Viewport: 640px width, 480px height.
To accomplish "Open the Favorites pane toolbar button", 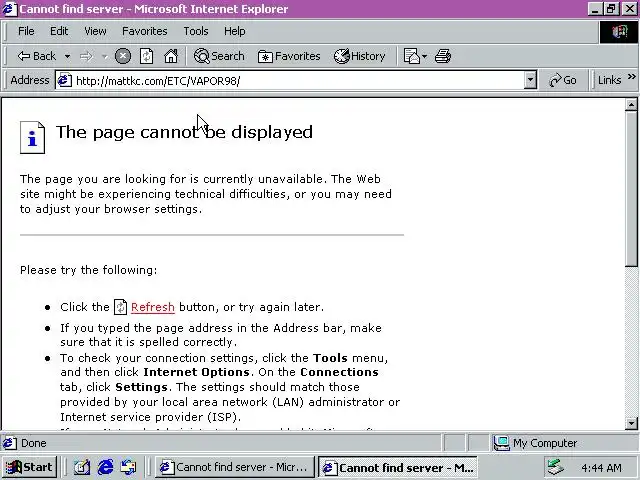I will coord(289,56).
